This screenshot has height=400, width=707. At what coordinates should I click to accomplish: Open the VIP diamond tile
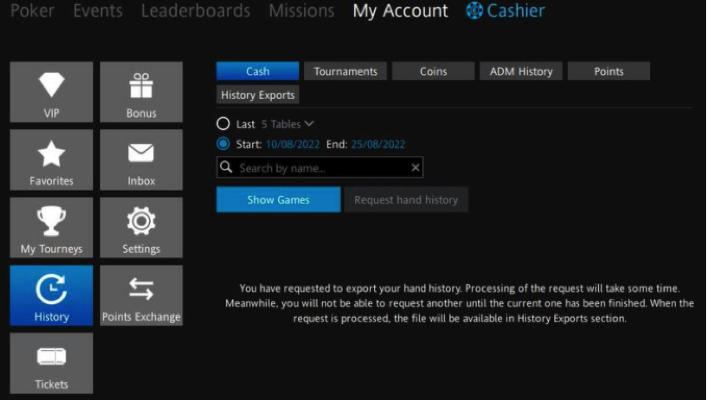pyautogui.click(x=51, y=92)
